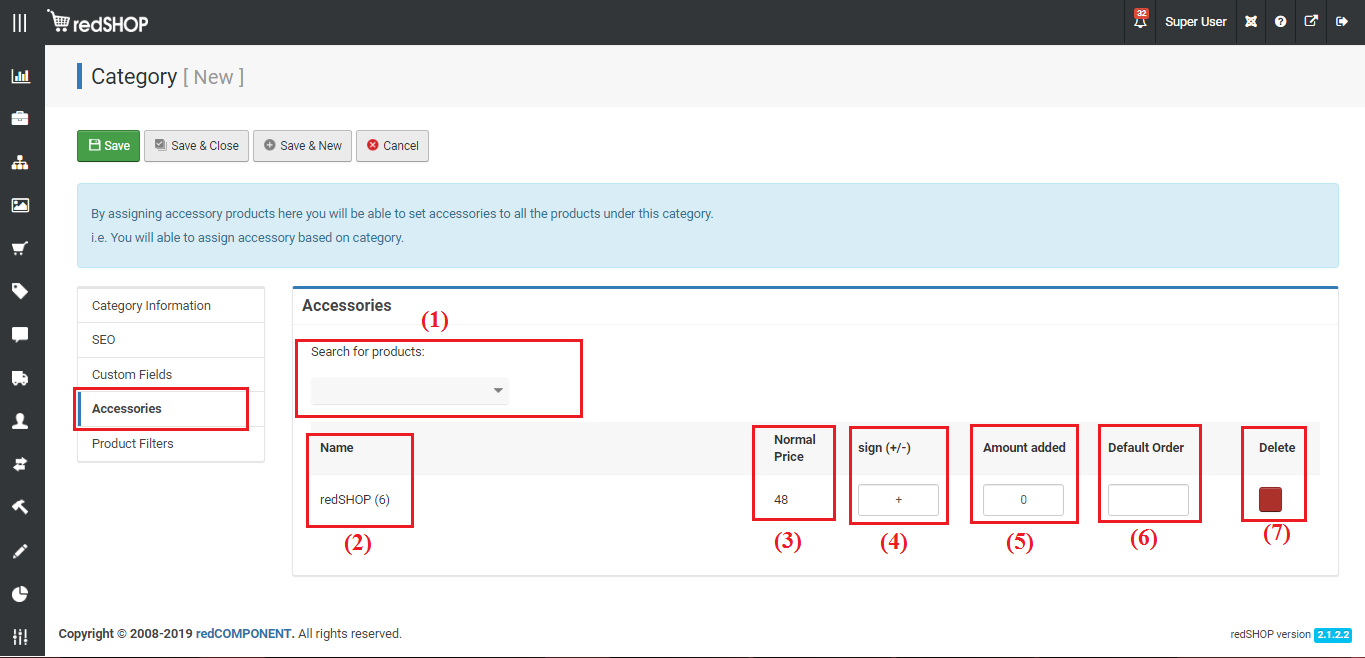Open the image media sidebar icon
Screen dimensions: 1365x658
(x=20, y=205)
